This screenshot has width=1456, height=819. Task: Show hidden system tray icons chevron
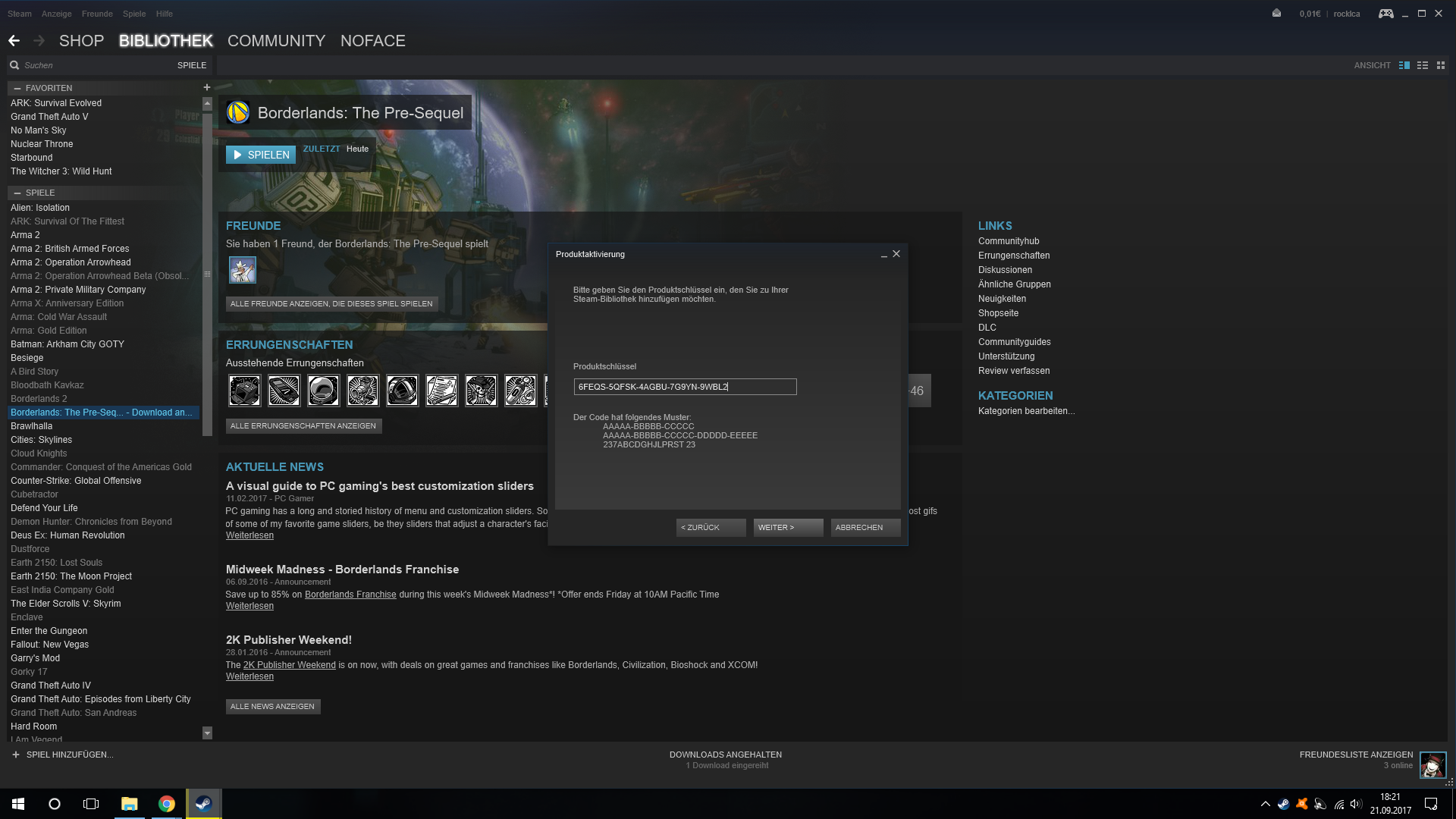1265,804
